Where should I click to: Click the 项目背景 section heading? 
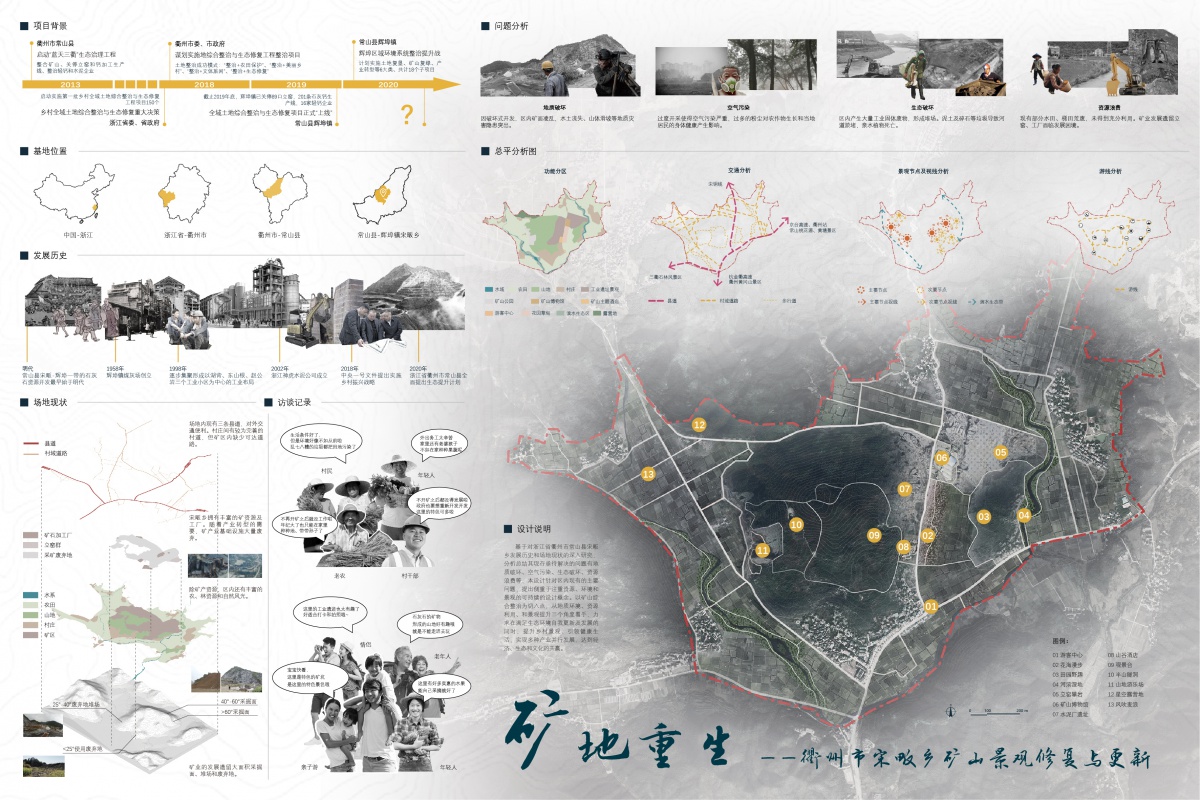click(48, 24)
